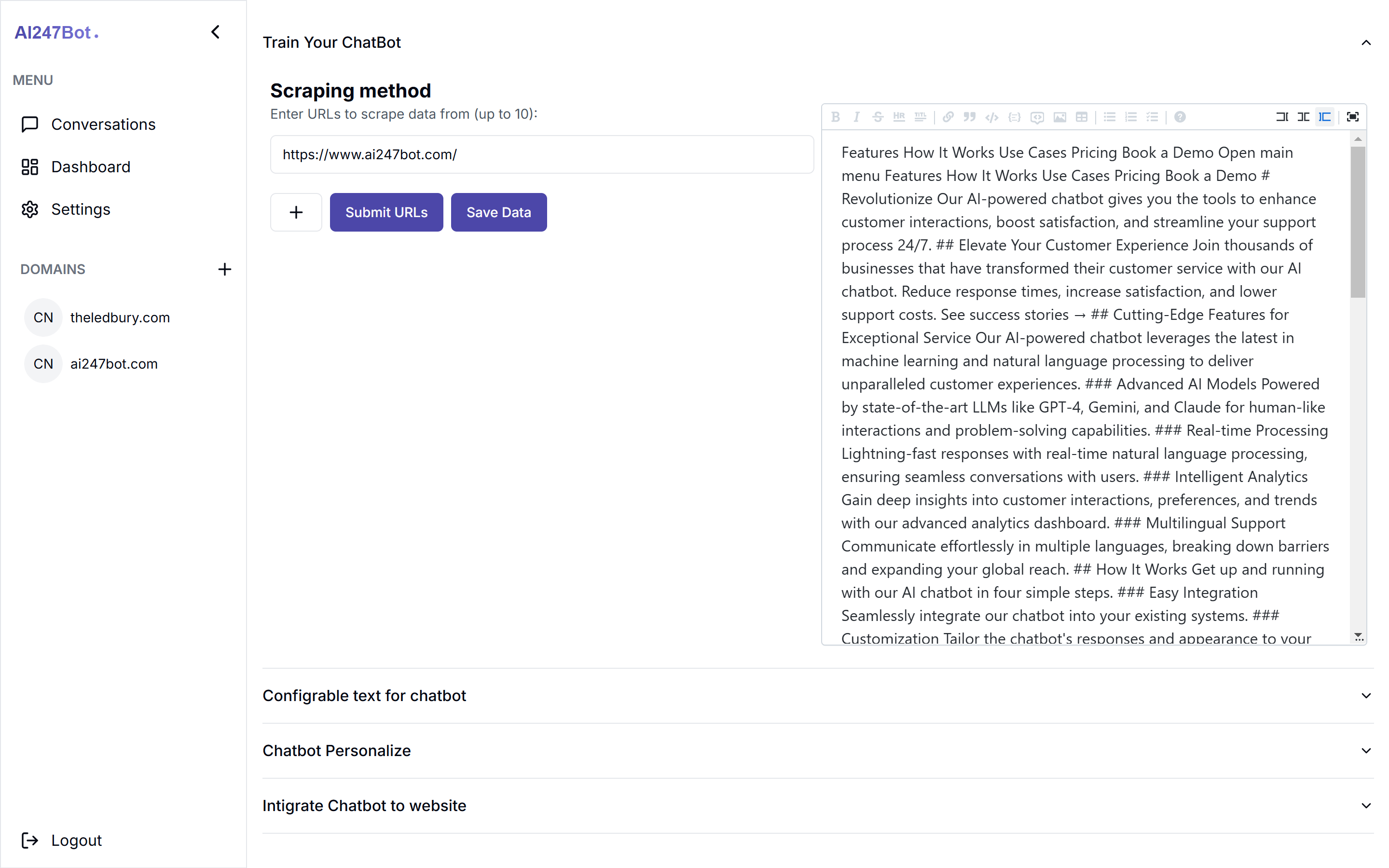Add an image via the editor toolbar
Viewport: 1389px width, 868px height.
(x=1059, y=117)
